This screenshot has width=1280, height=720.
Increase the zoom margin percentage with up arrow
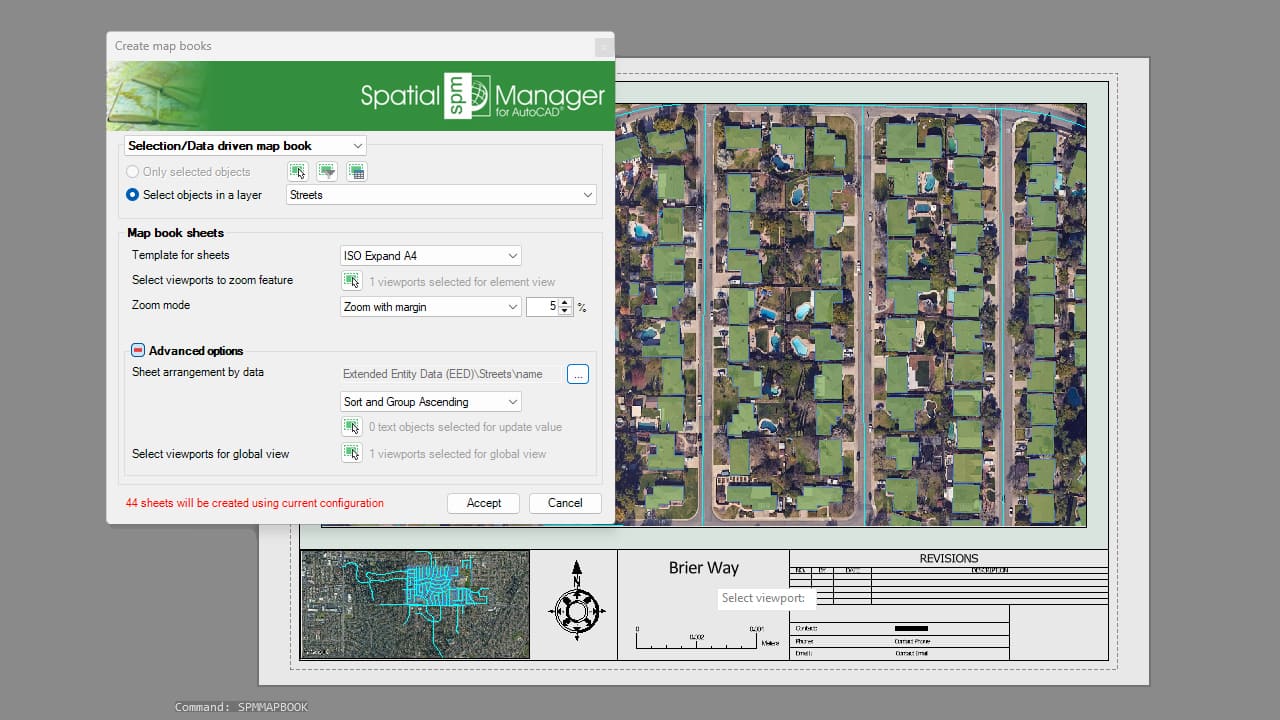[x=565, y=303]
